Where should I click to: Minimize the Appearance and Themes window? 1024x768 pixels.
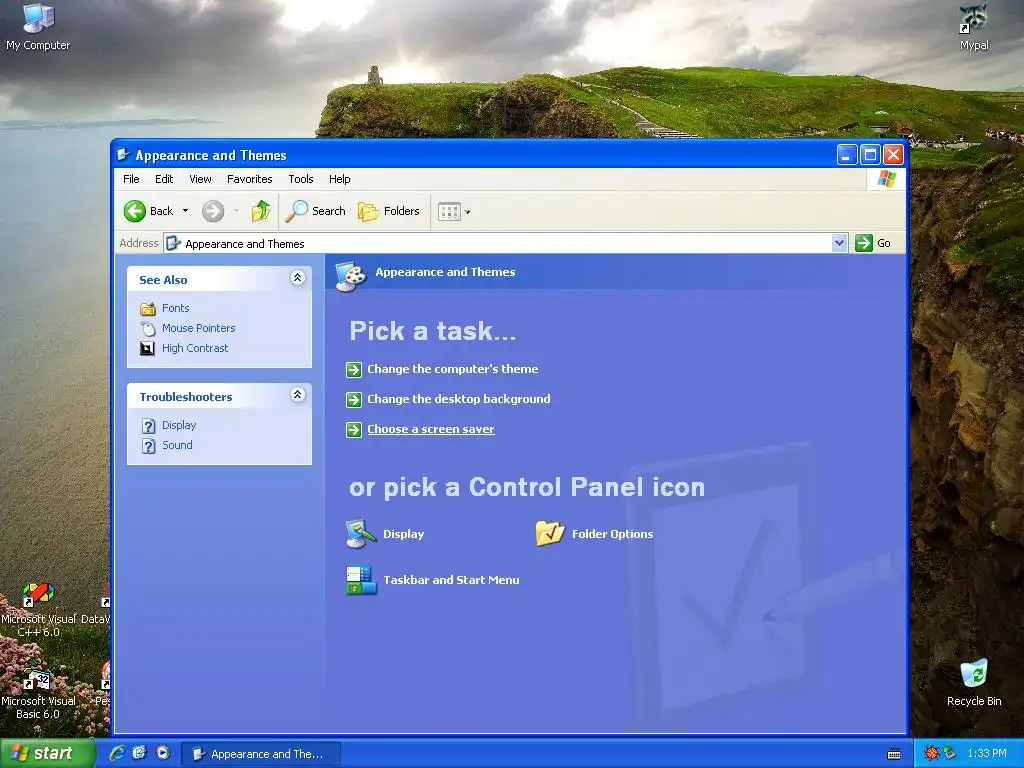point(846,155)
